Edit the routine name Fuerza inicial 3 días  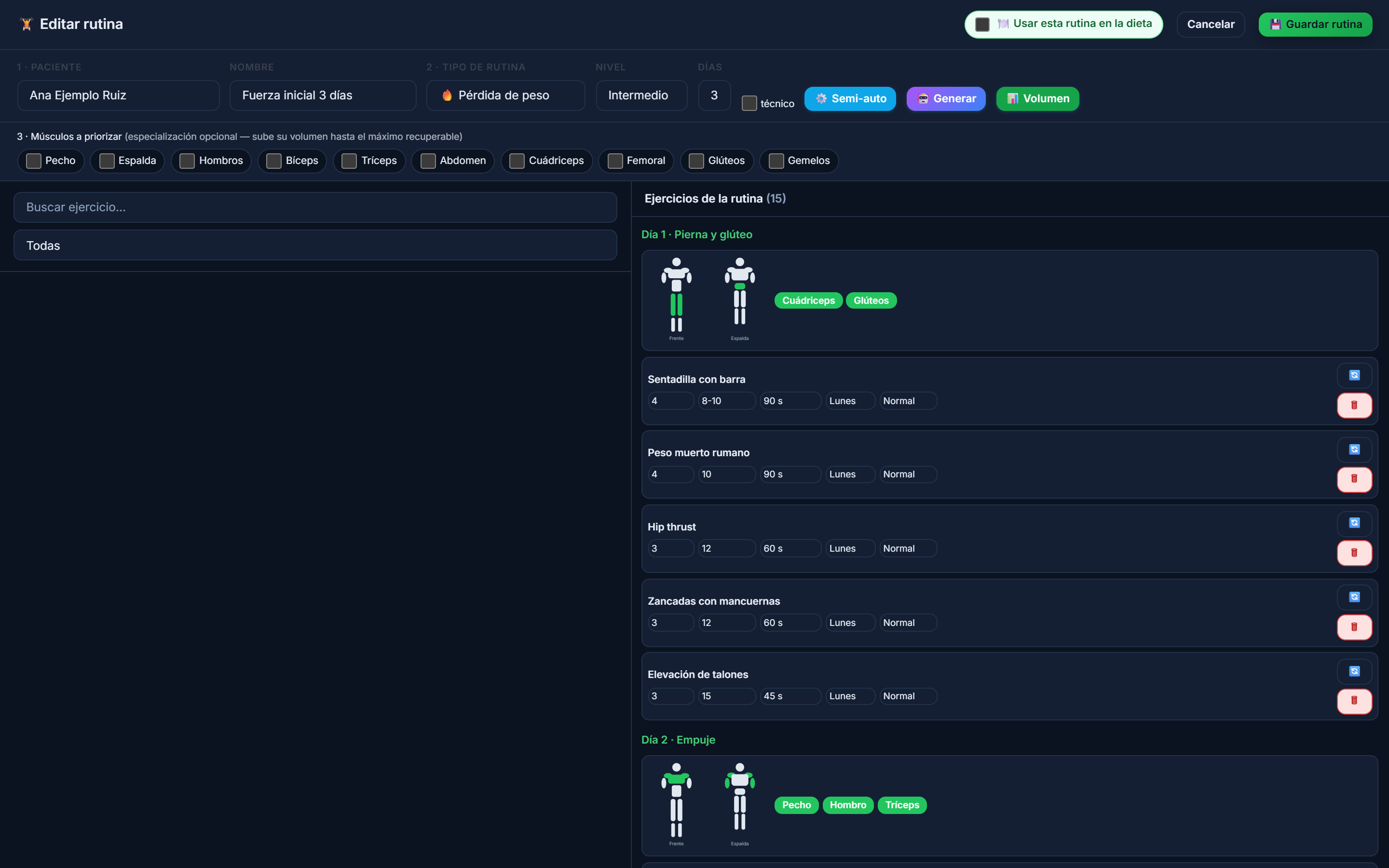323,95
